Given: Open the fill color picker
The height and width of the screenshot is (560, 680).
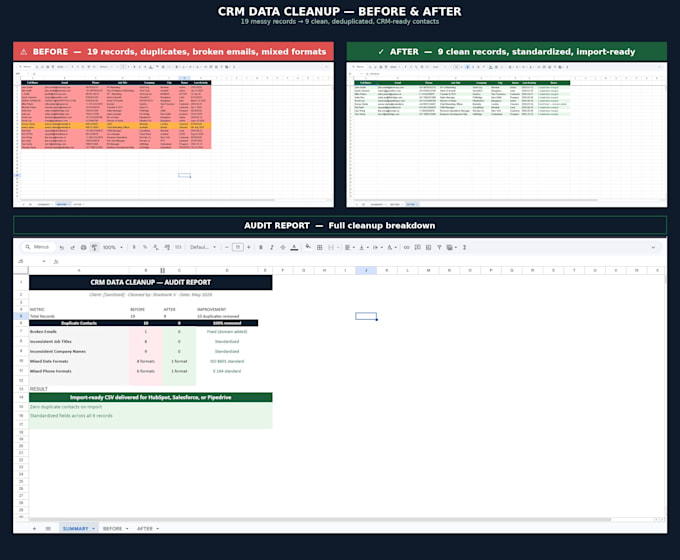Looking at the screenshot, I should (308, 247).
